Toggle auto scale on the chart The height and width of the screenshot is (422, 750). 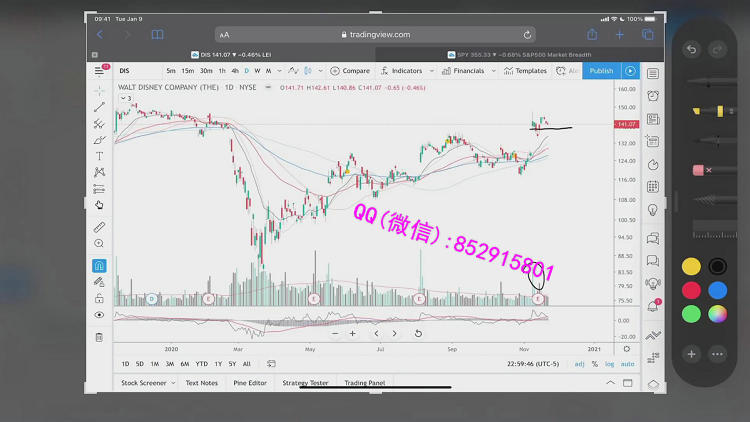click(x=627, y=364)
